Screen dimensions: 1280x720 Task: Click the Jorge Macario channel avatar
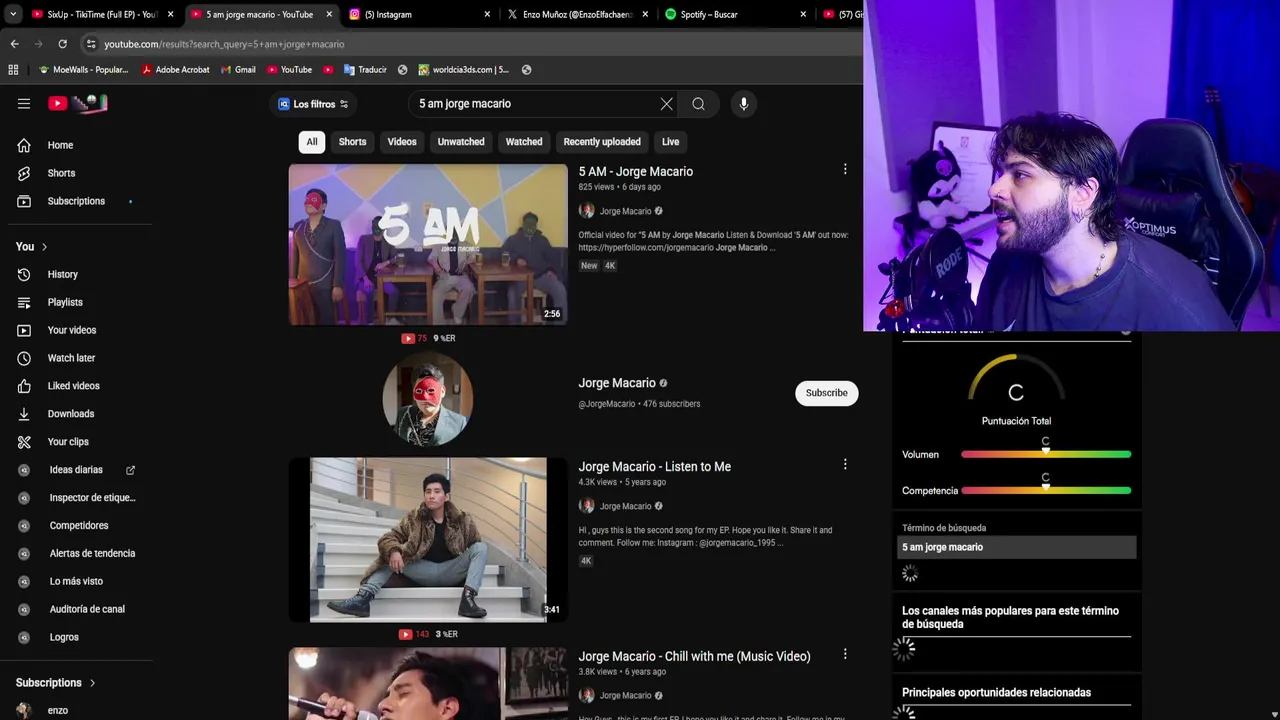point(428,399)
